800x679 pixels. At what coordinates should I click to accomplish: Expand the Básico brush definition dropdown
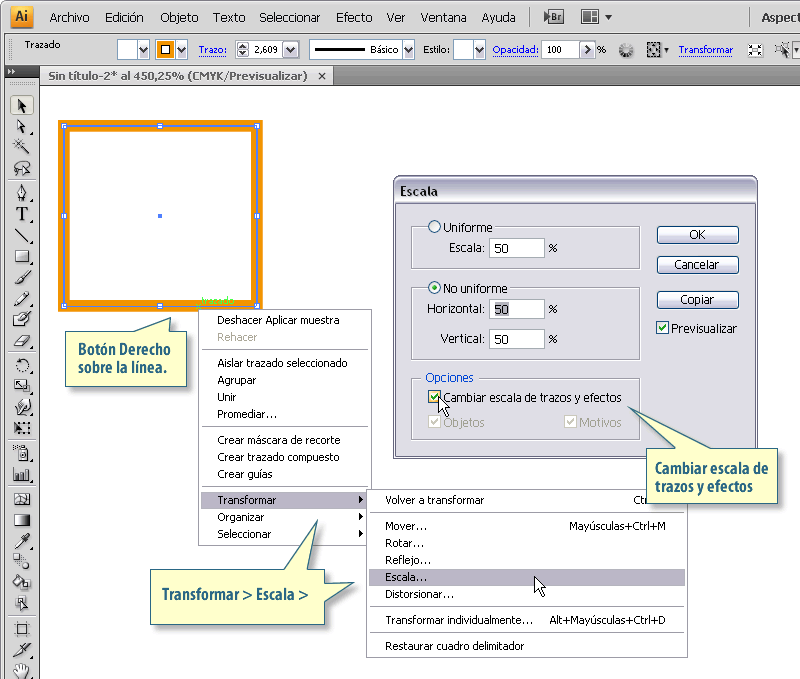tap(407, 49)
